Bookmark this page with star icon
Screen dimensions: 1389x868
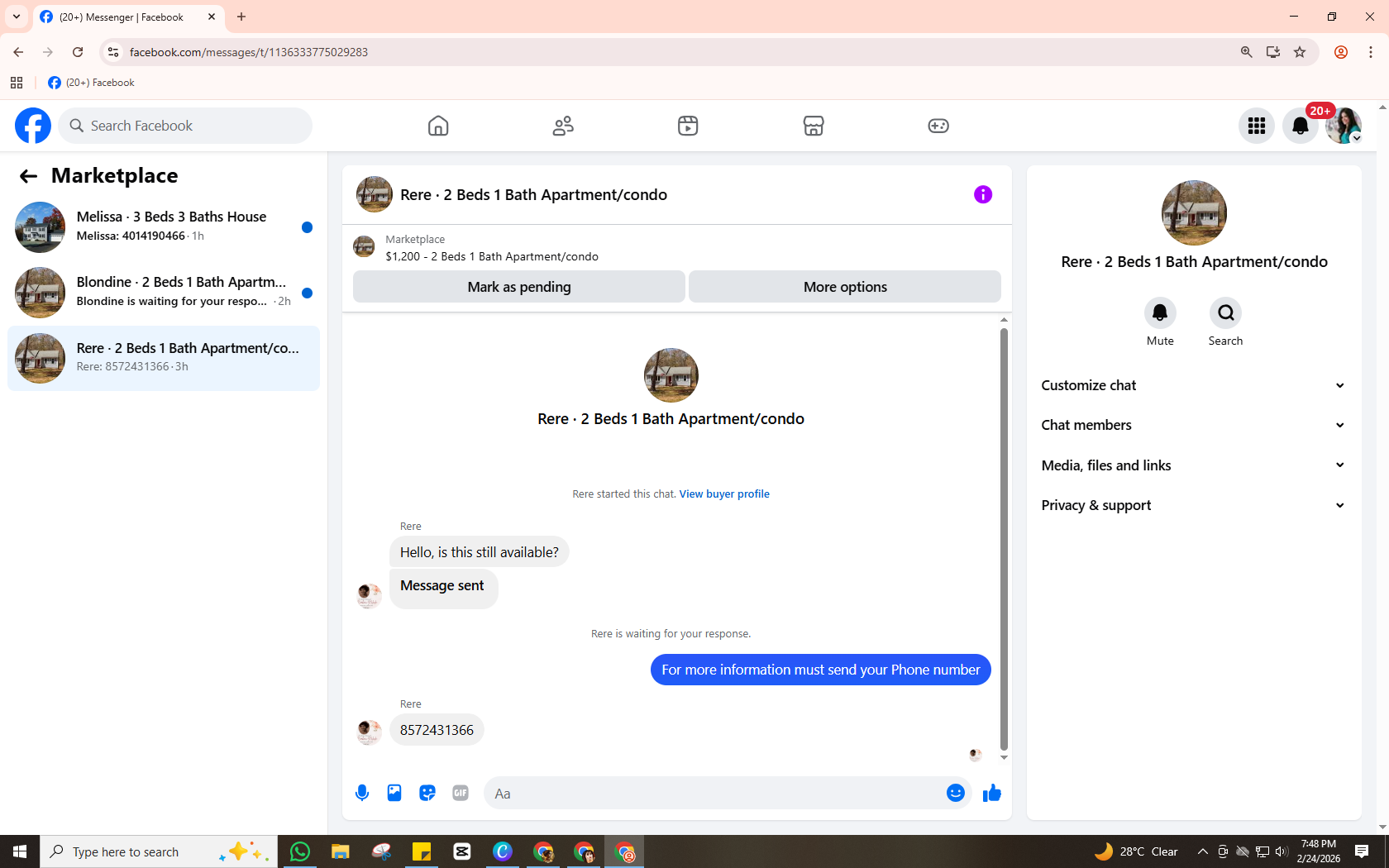pyautogui.click(x=1300, y=52)
